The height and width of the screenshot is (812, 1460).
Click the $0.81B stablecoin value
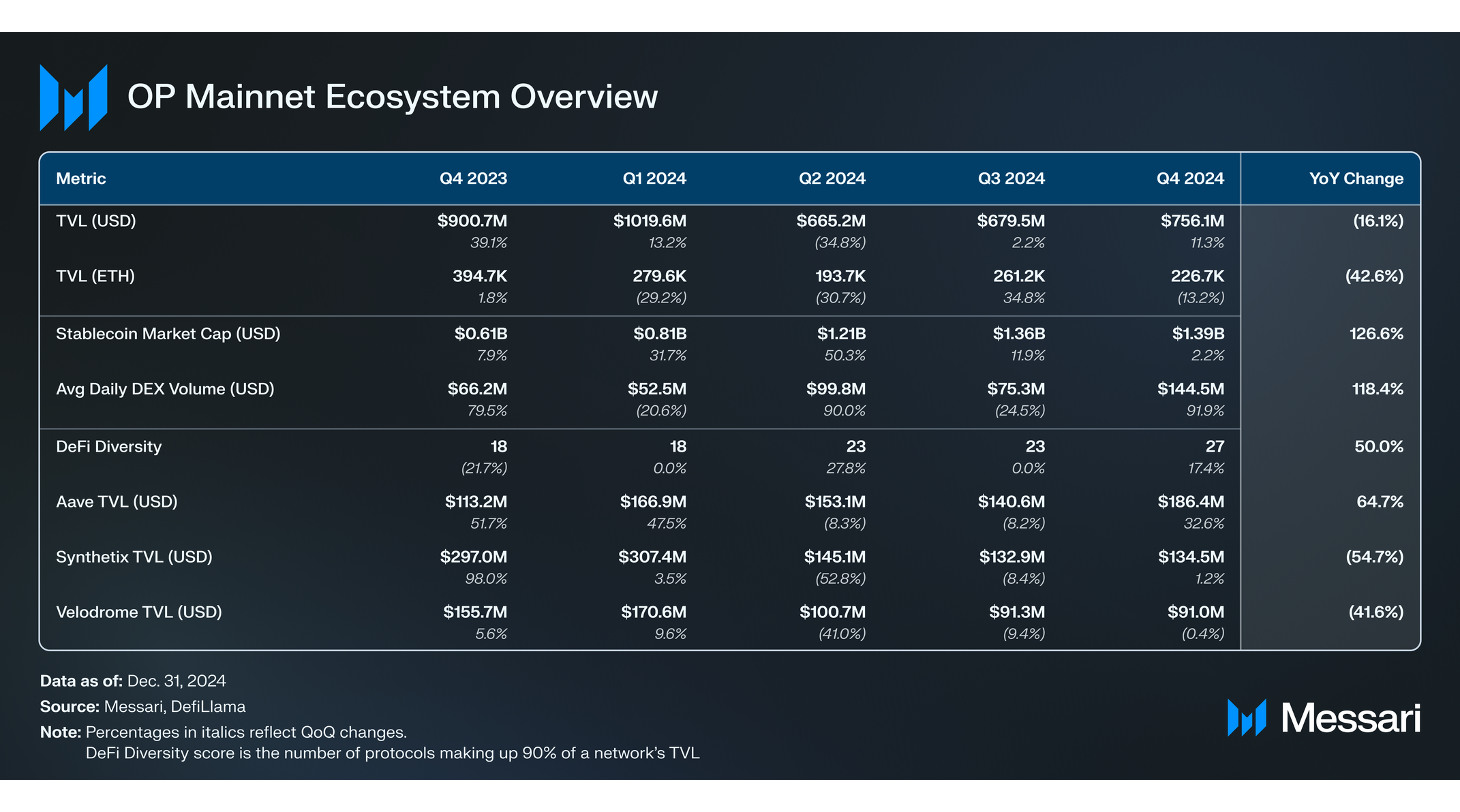pos(660,334)
